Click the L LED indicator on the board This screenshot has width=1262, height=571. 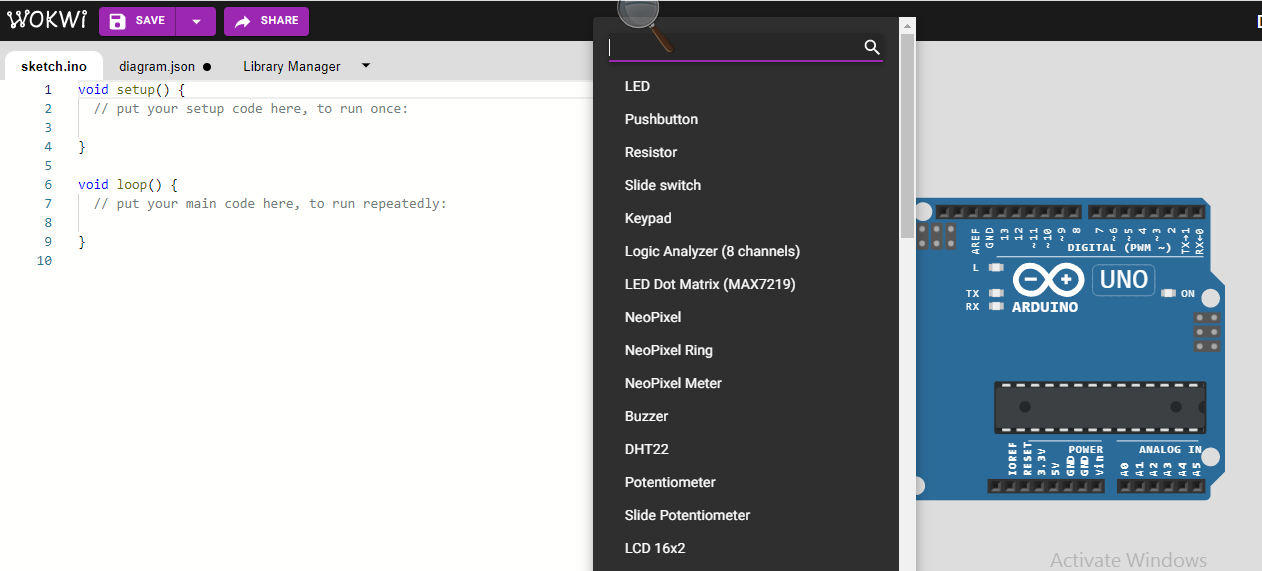[995, 268]
